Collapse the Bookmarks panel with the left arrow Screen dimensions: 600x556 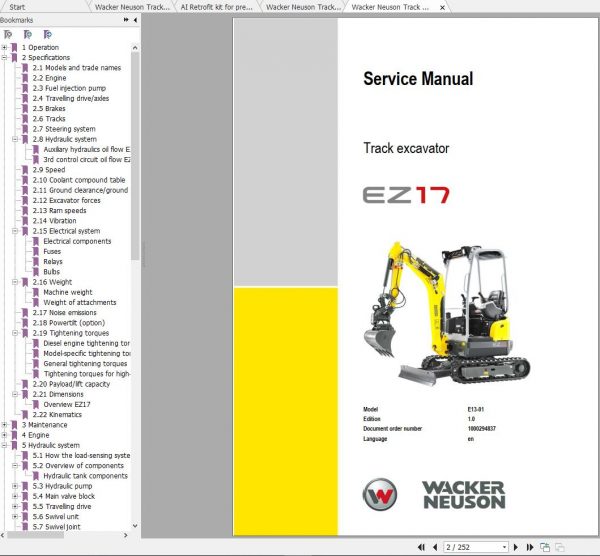click(135, 20)
